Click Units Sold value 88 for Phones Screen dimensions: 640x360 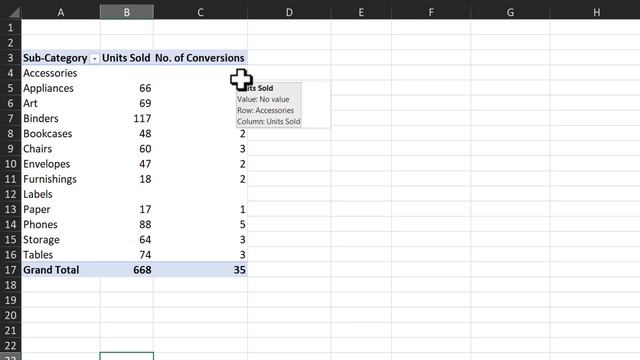tap(145, 224)
